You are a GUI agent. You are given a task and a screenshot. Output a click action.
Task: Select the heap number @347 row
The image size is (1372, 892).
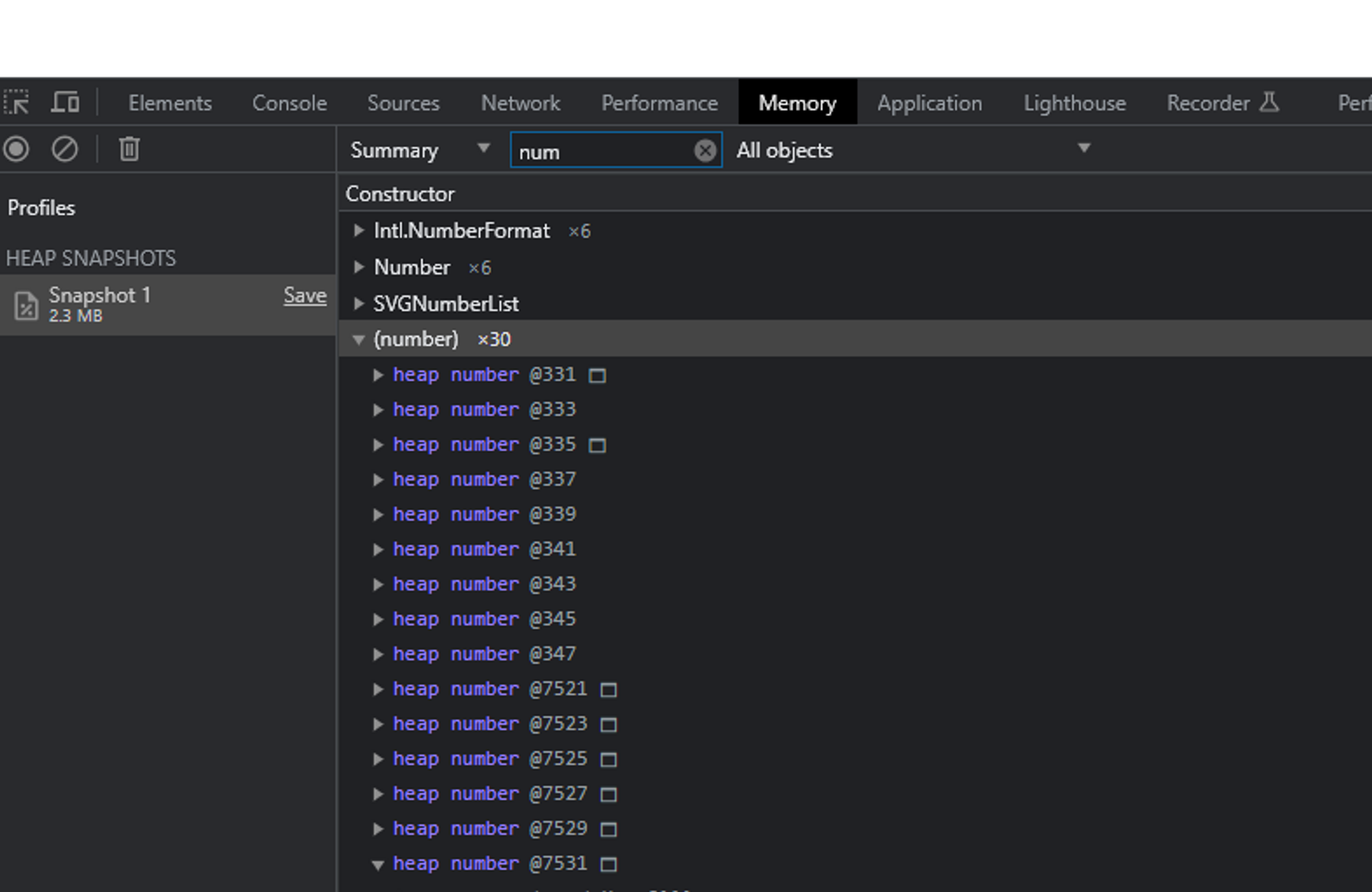[x=855, y=654]
